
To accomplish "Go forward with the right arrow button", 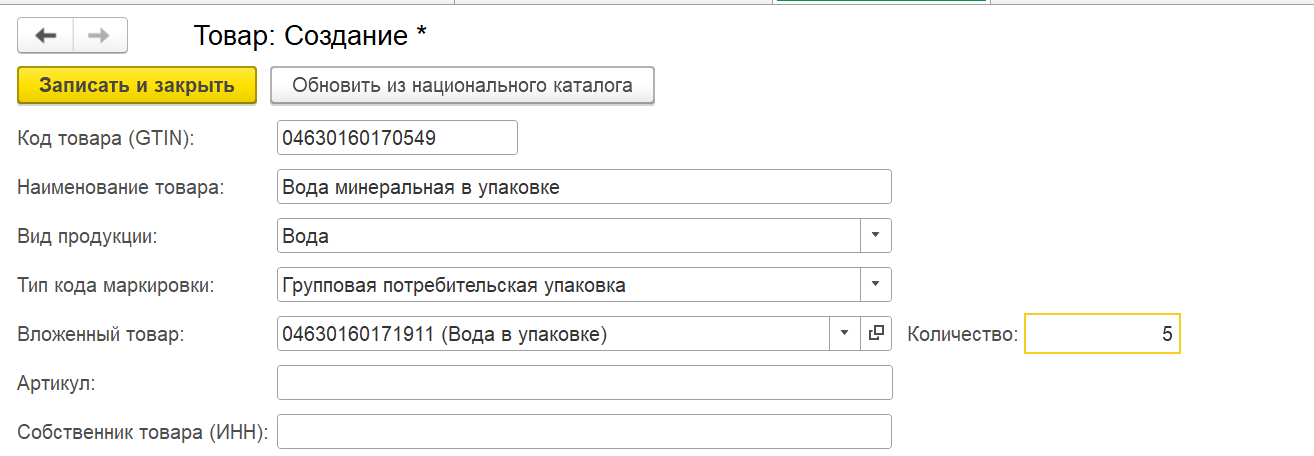I will pos(100,36).
